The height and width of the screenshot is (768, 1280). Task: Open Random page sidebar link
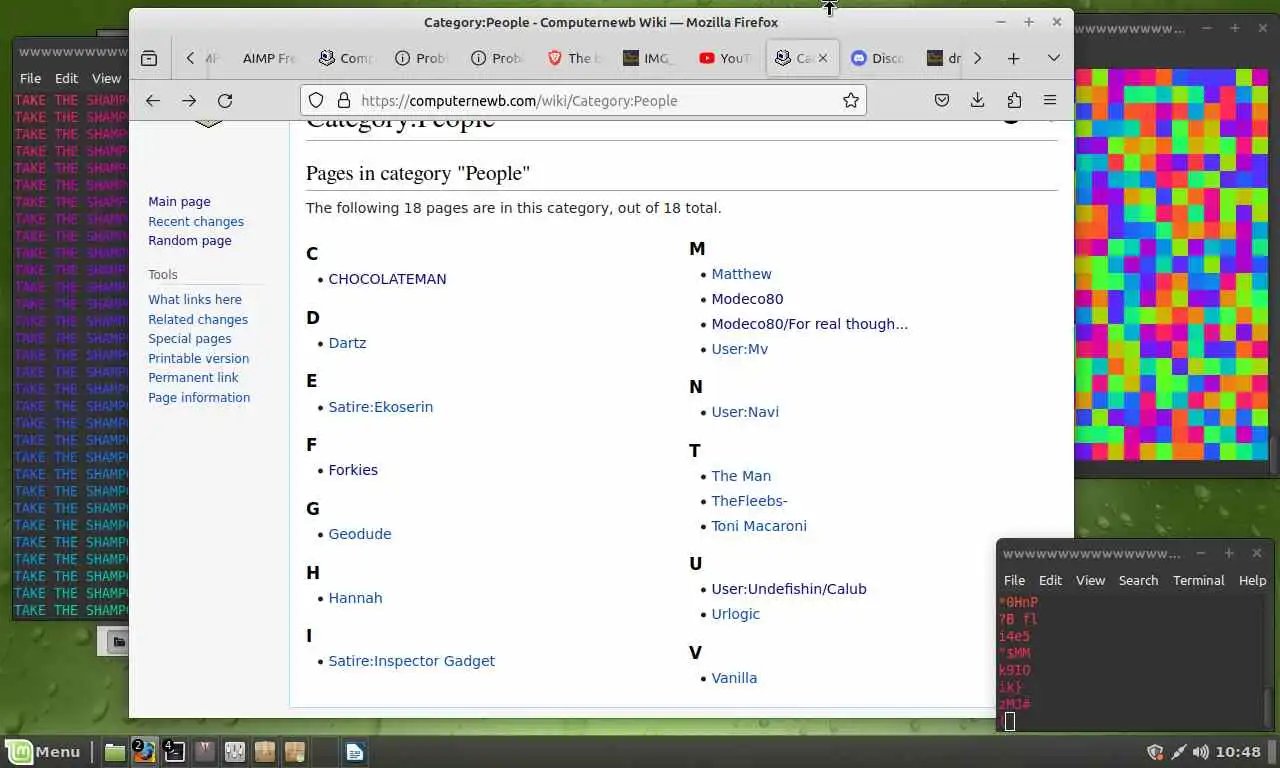tap(190, 240)
